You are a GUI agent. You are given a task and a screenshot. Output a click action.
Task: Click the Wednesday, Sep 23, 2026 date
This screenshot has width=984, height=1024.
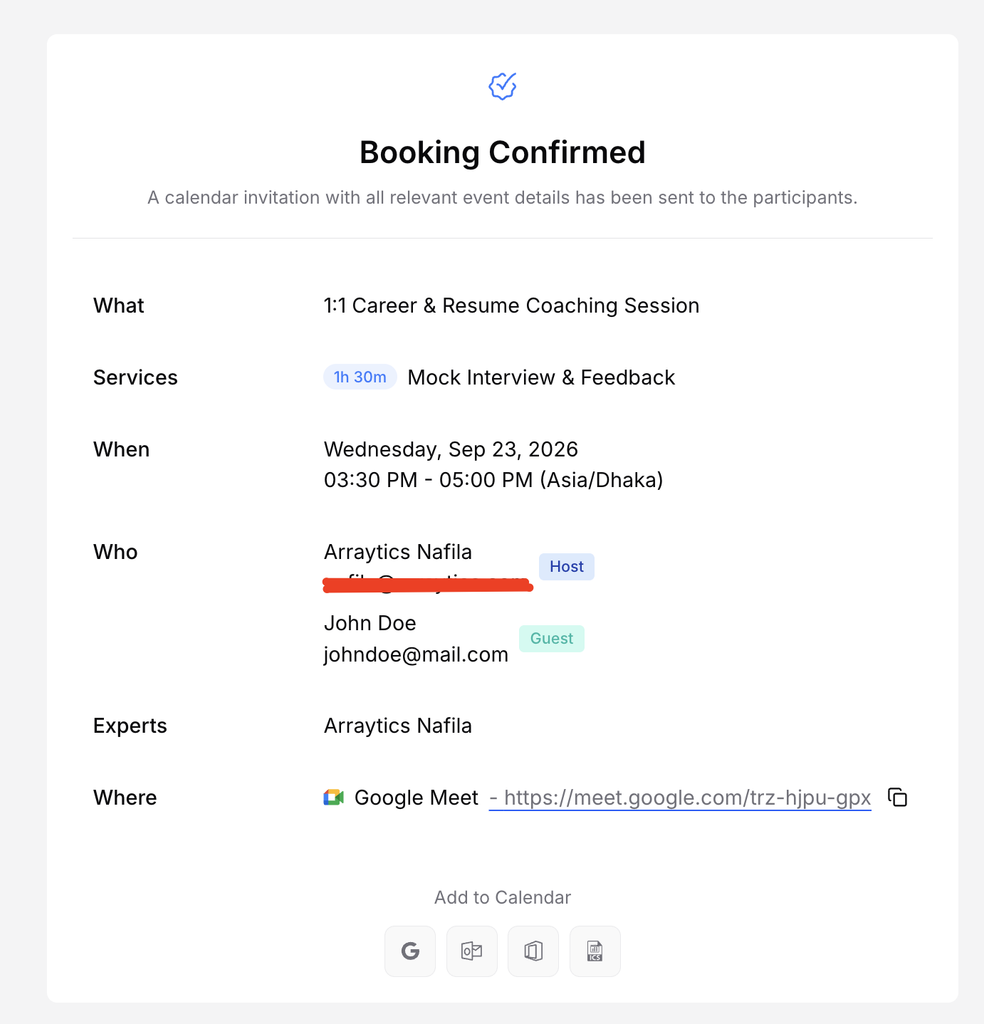[x=451, y=449]
